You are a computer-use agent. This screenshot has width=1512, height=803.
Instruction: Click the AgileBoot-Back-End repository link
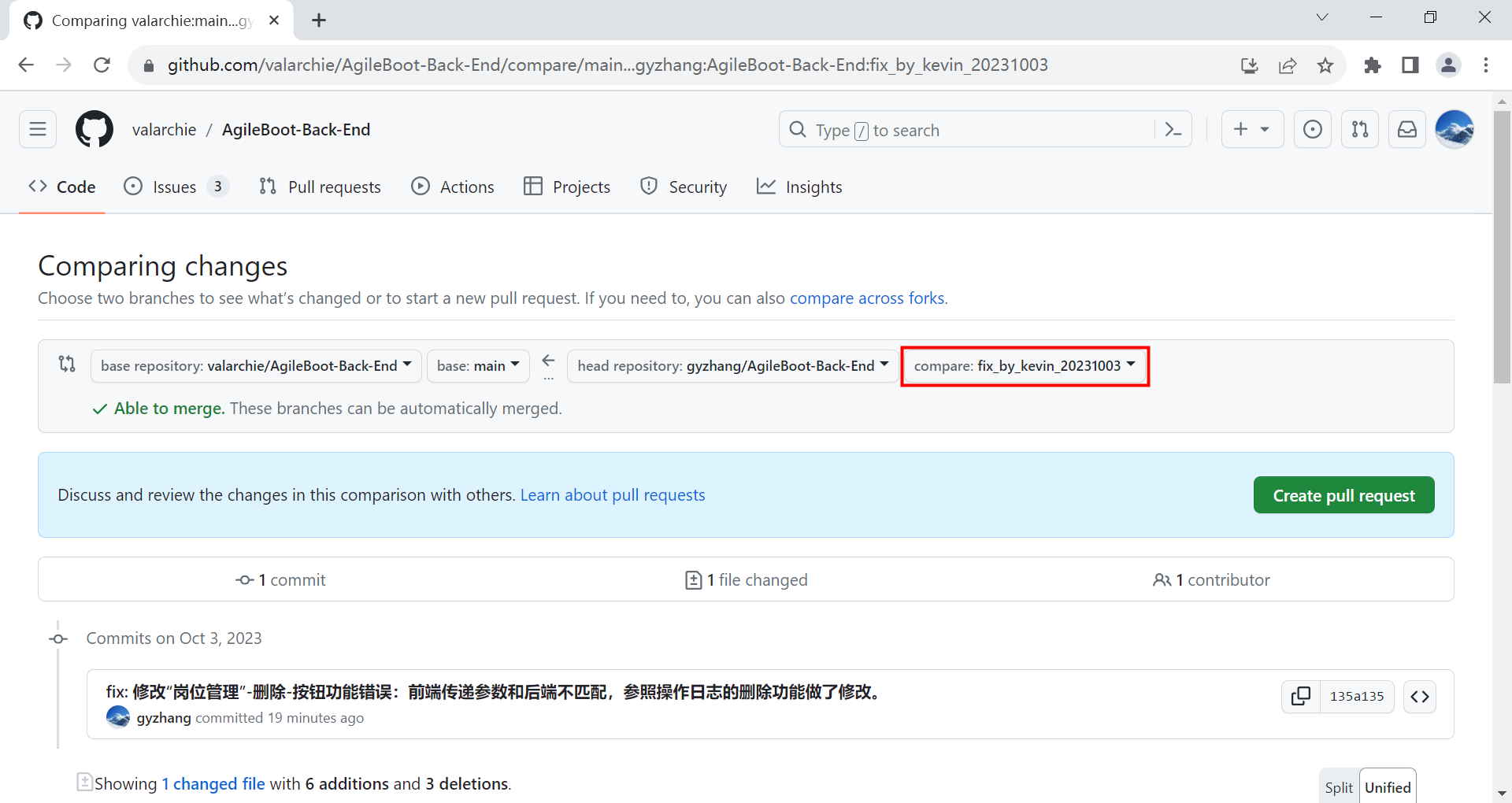[296, 130]
